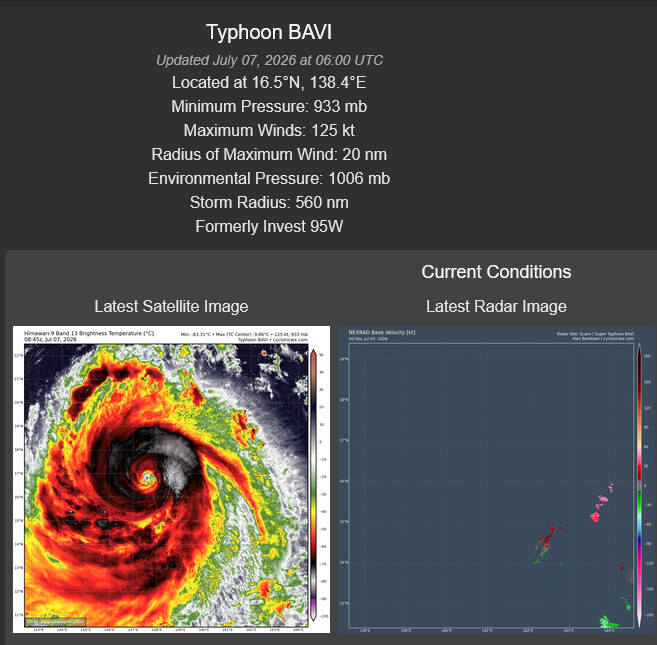Select the Current Conditions heading

pos(497,272)
